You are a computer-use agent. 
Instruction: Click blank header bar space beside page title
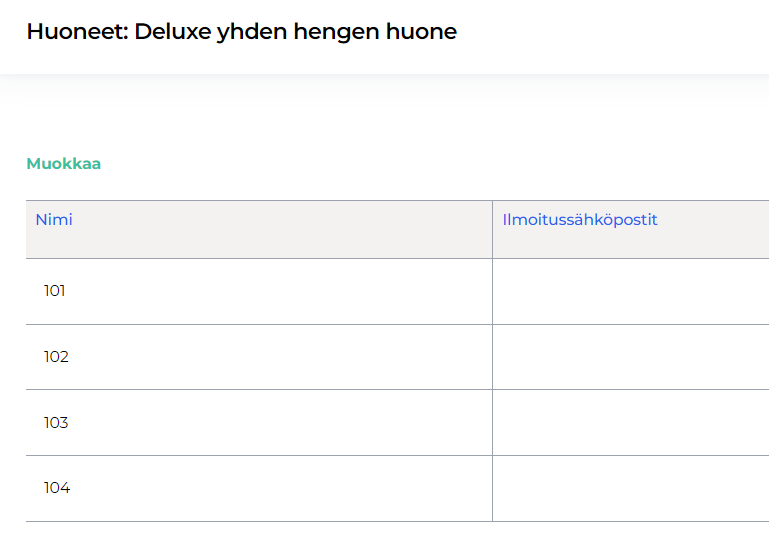pos(620,35)
